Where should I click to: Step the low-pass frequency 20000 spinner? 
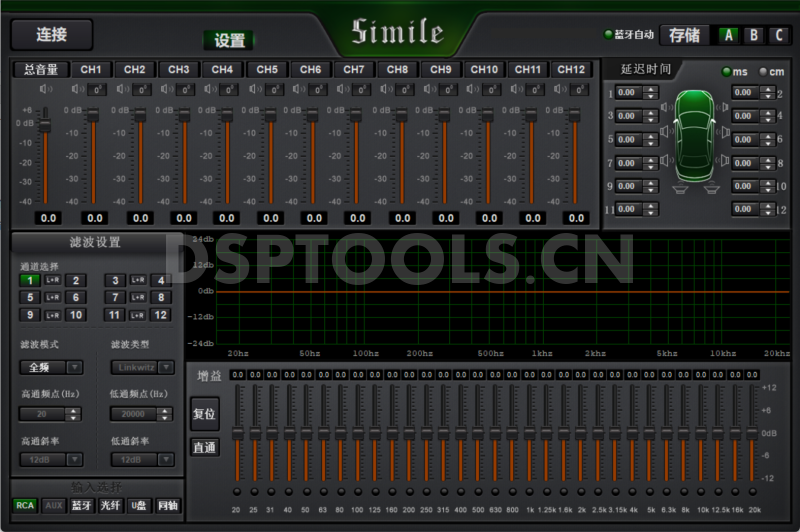point(165,414)
